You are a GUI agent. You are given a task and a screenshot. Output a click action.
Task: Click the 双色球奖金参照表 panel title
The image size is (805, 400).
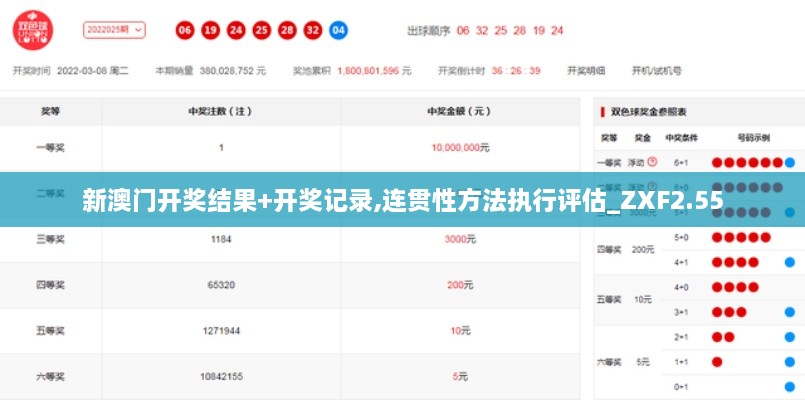(648, 111)
